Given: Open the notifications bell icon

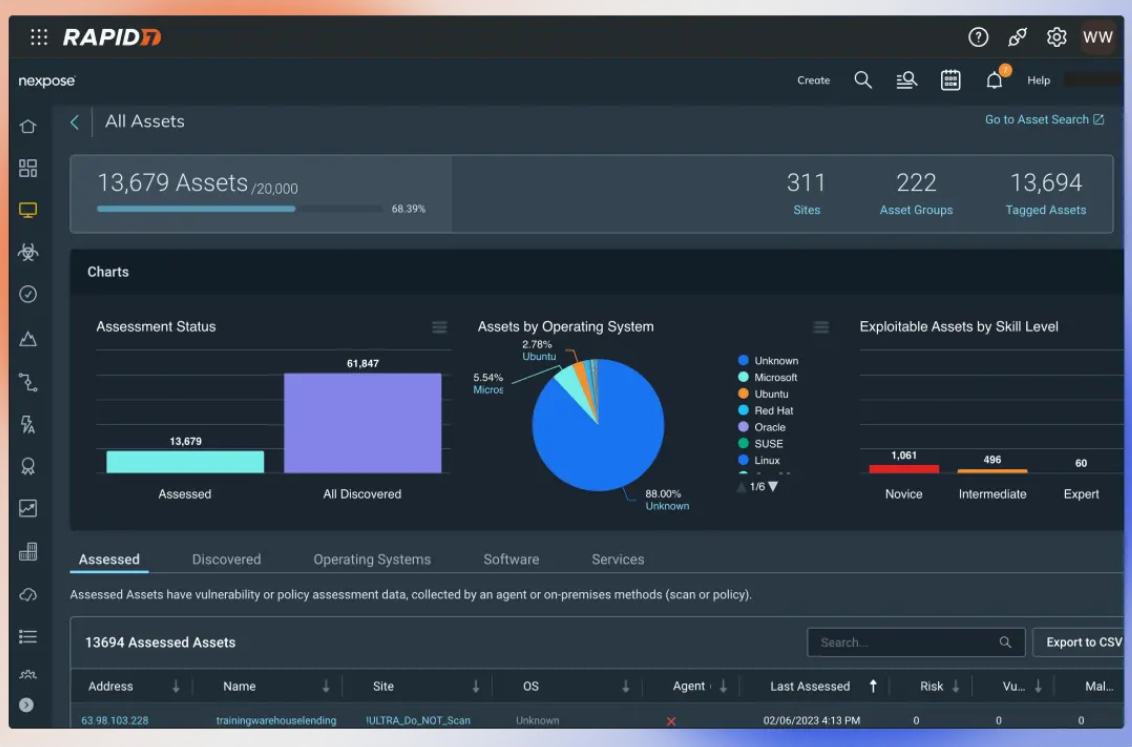Looking at the screenshot, I should [x=994, y=81].
